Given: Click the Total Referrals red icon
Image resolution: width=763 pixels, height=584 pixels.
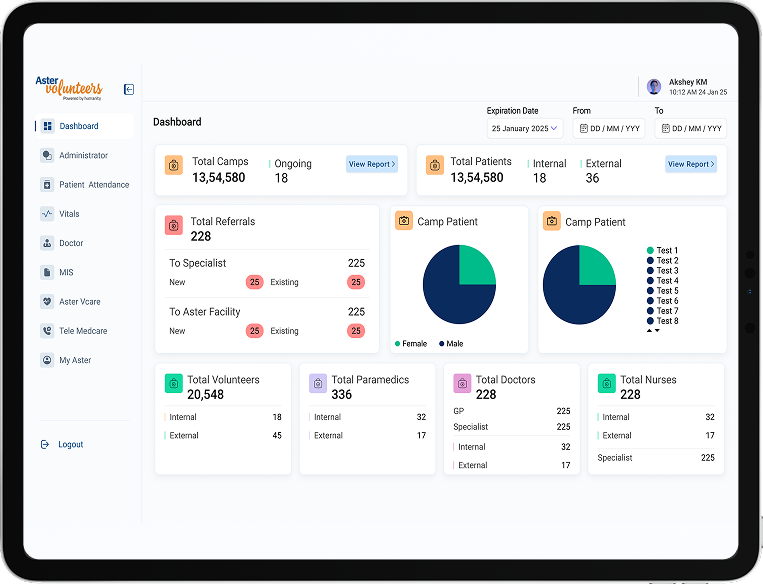Looking at the screenshot, I should (x=174, y=226).
